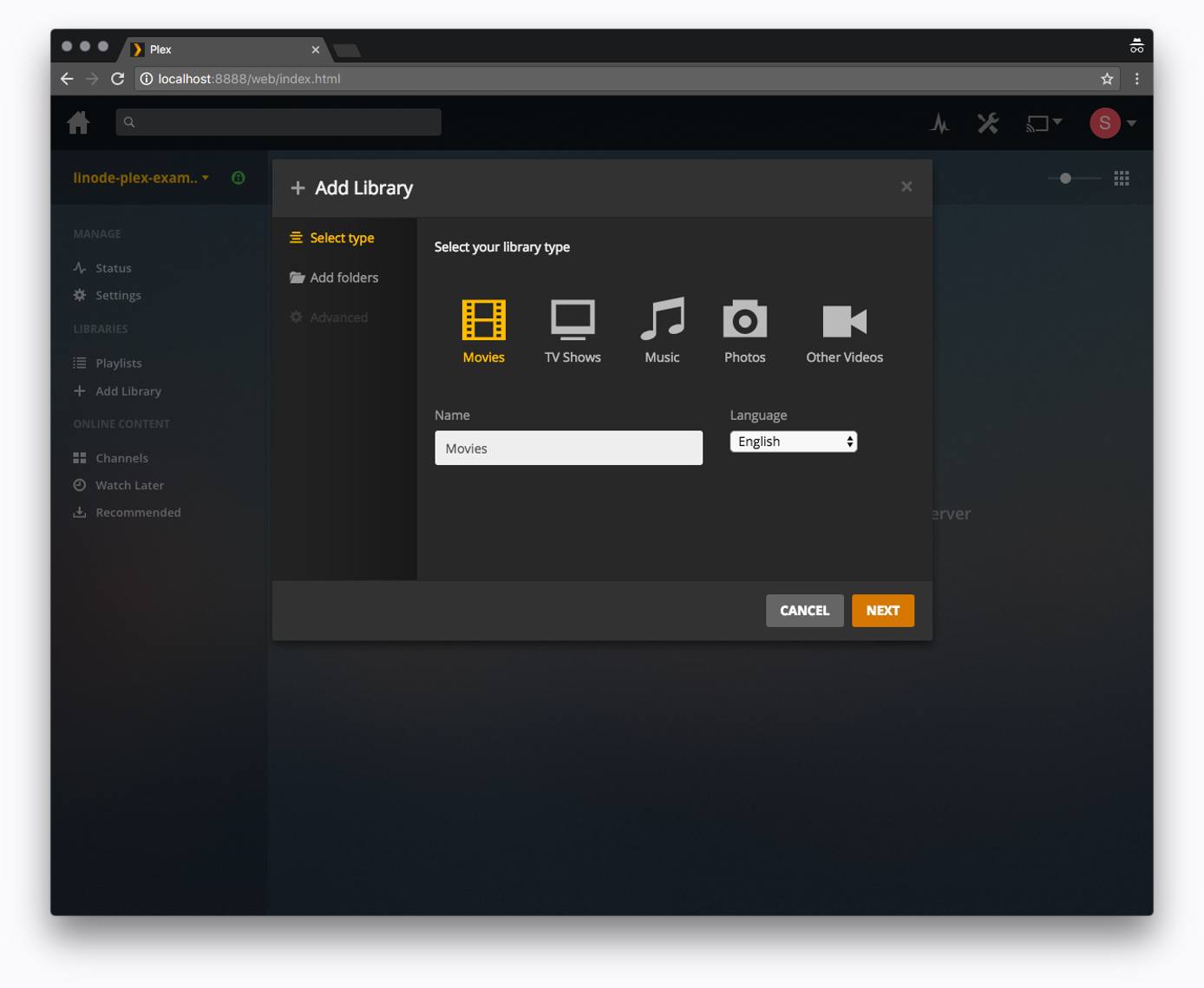Viewport: 1204px width, 988px height.
Task: Adjust the poster size slider
Action: [x=1066, y=178]
